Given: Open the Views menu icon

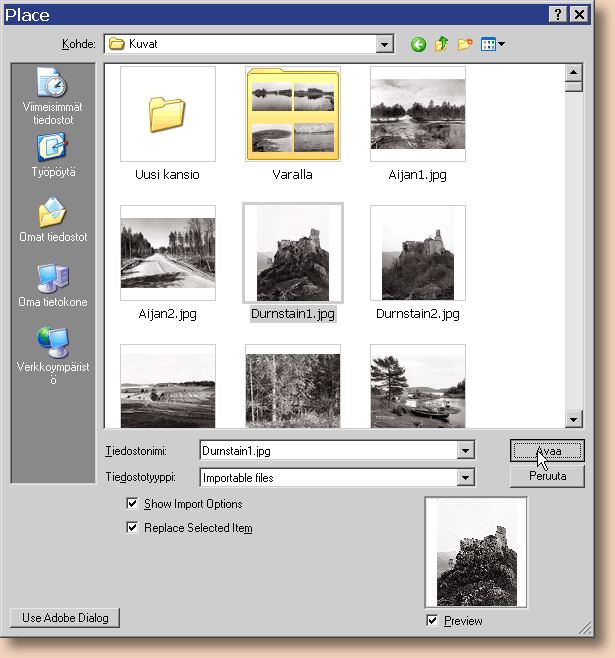Looking at the screenshot, I should pos(492,44).
